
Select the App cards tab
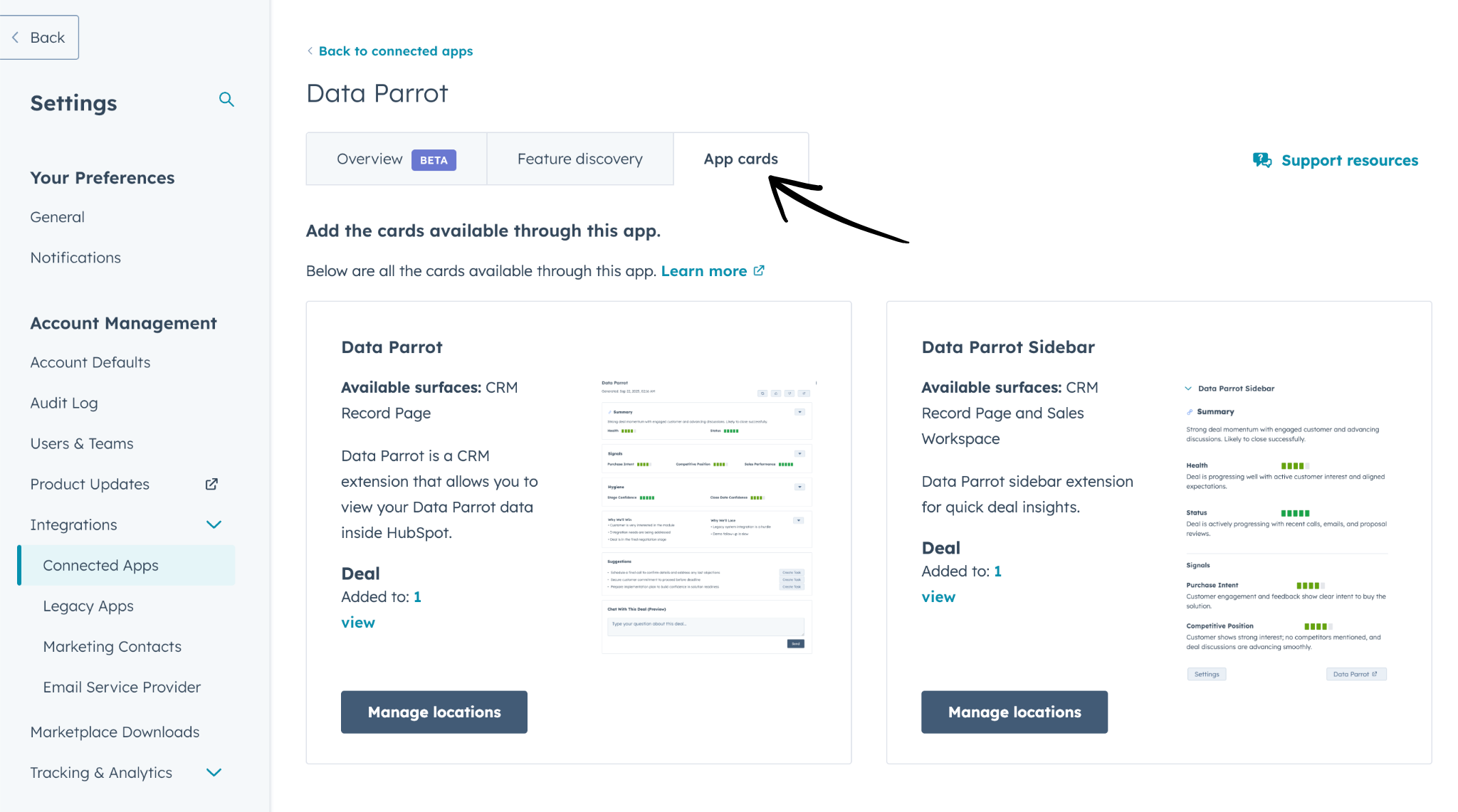(740, 159)
